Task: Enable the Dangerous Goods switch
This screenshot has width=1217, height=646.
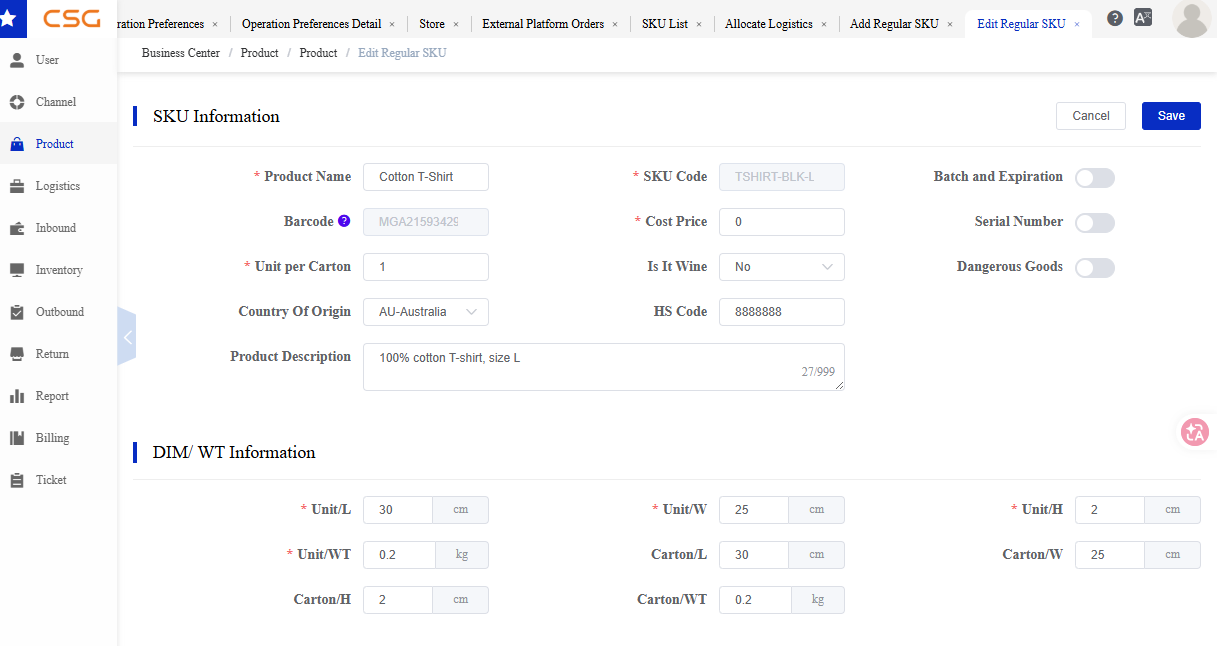Action: 1095,268
